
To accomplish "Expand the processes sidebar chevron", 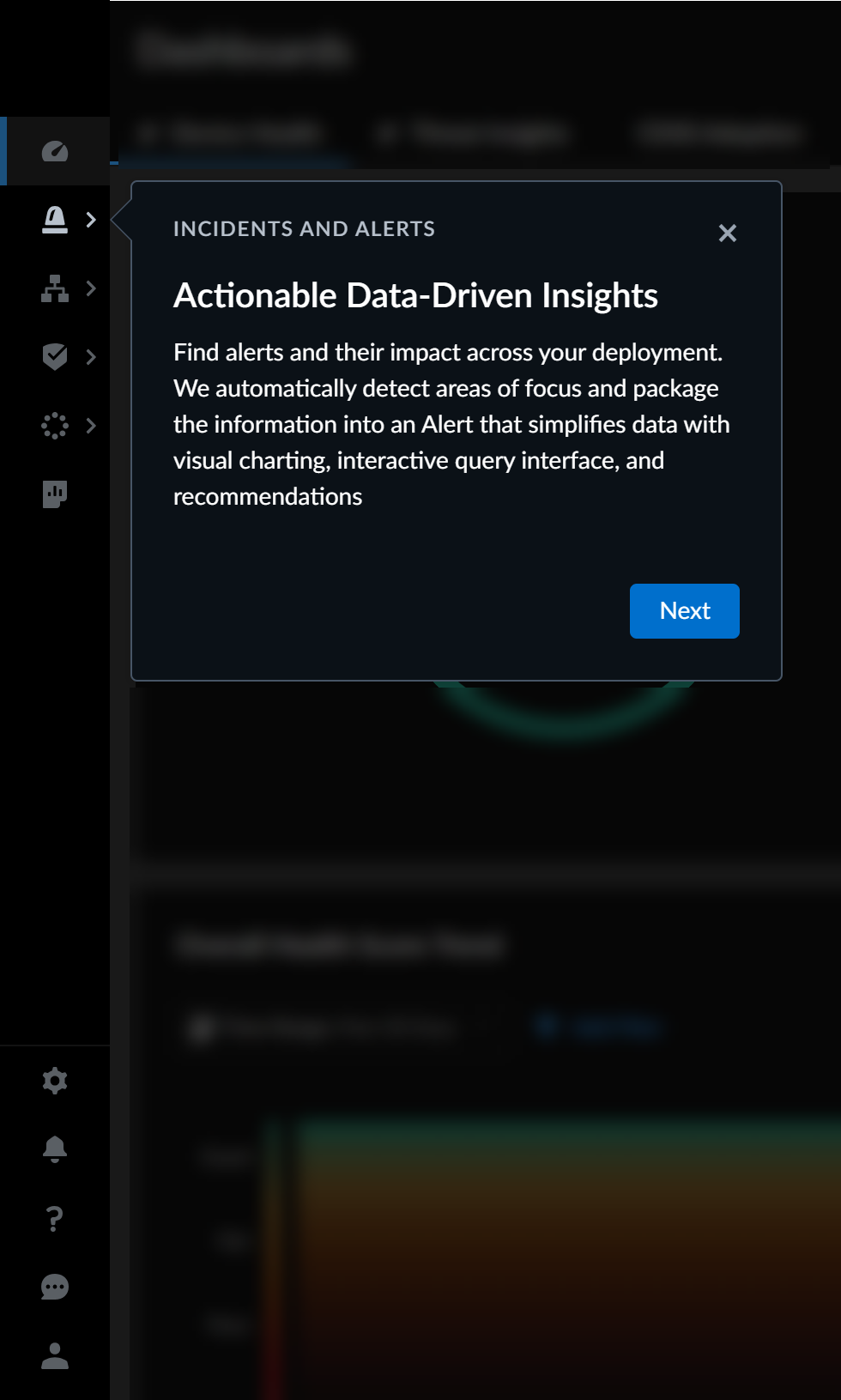I will pos(91,426).
